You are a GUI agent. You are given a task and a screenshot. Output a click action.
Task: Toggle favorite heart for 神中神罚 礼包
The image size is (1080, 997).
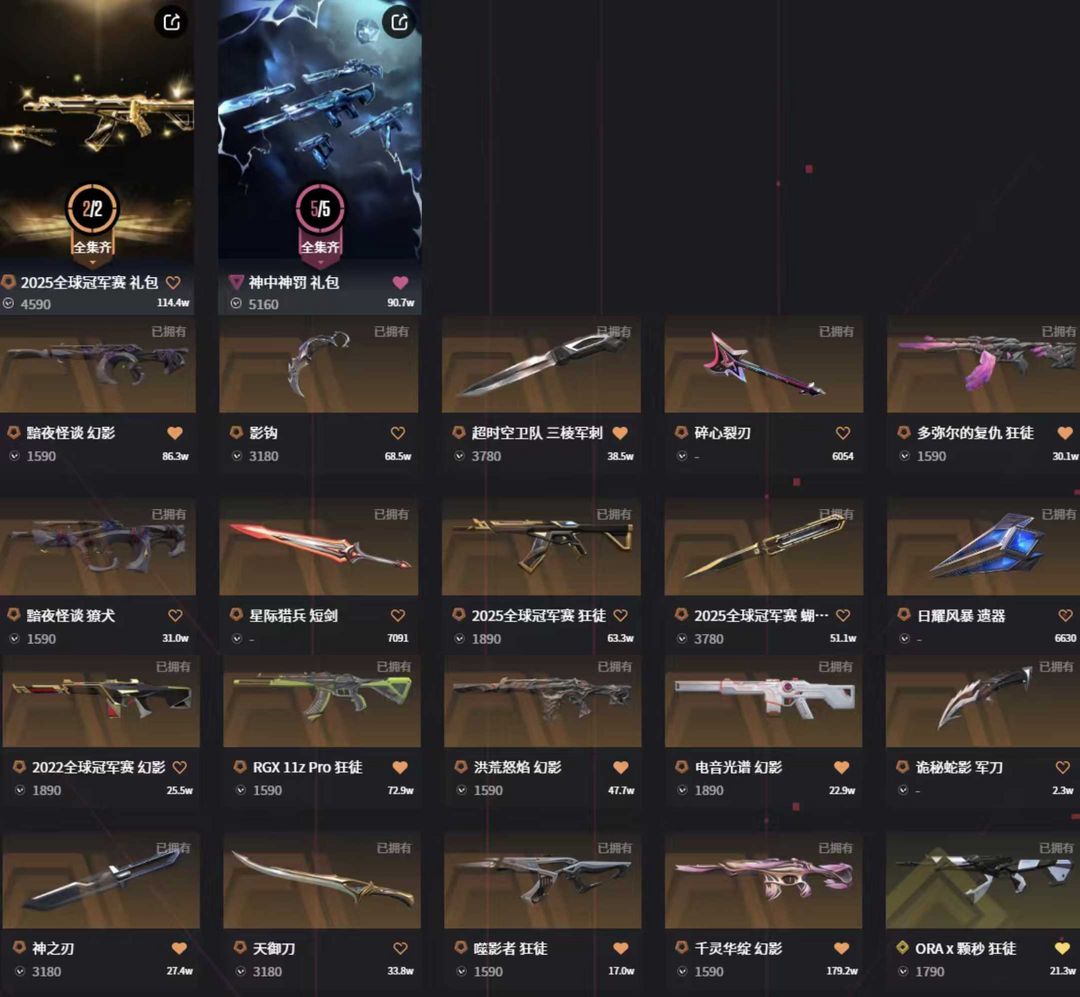click(400, 282)
